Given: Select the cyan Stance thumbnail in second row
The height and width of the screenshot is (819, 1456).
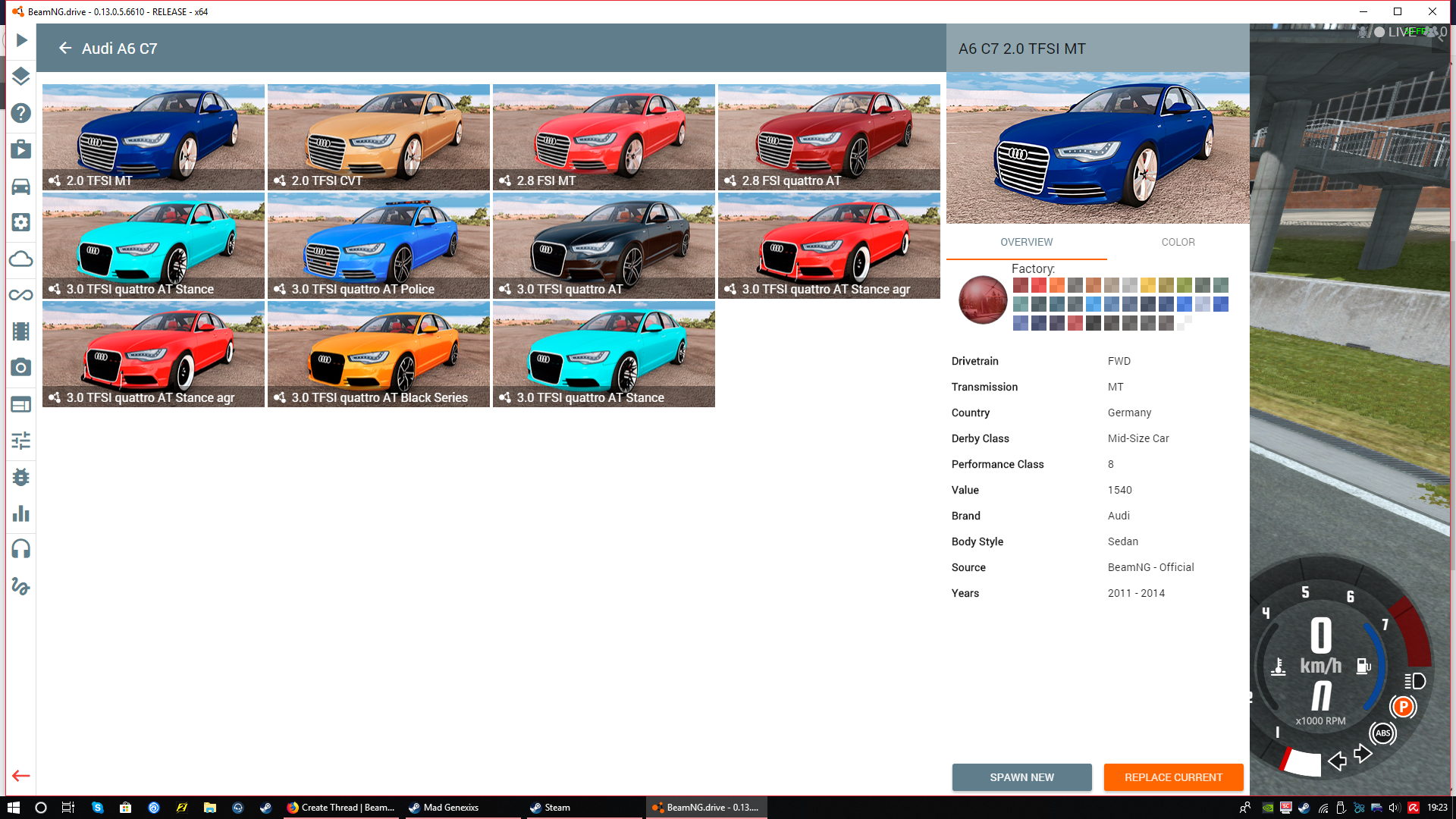Looking at the screenshot, I should pos(153,246).
